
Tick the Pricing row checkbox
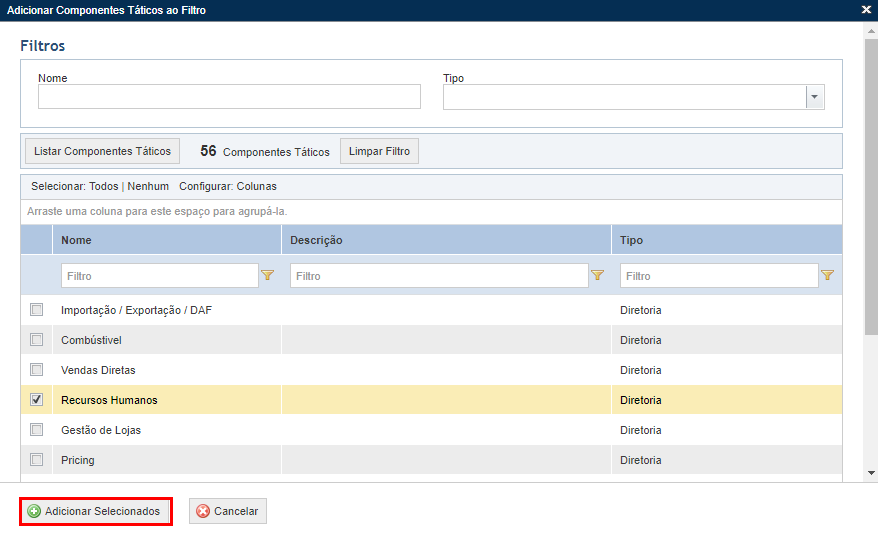pyautogui.click(x=36, y=460)
